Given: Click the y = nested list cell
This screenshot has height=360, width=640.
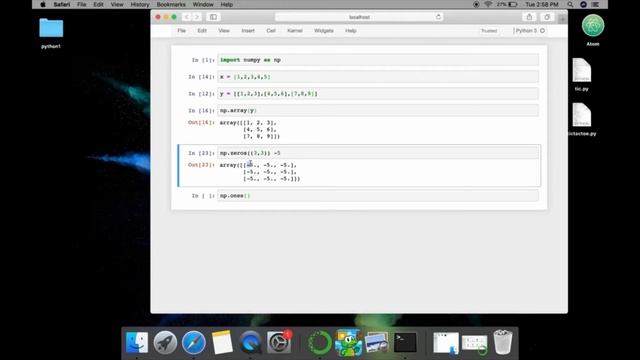Looking at the screenshot, I should click(378, 93).
